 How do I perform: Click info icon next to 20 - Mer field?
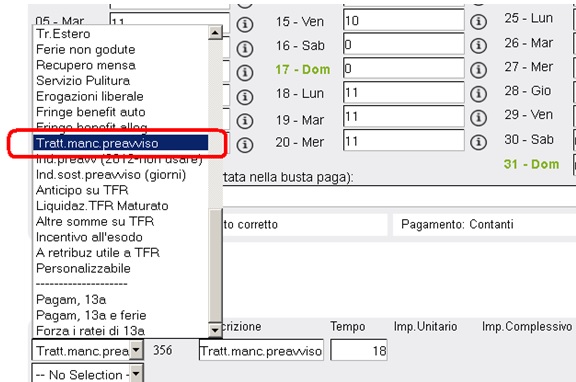point(478,142)
